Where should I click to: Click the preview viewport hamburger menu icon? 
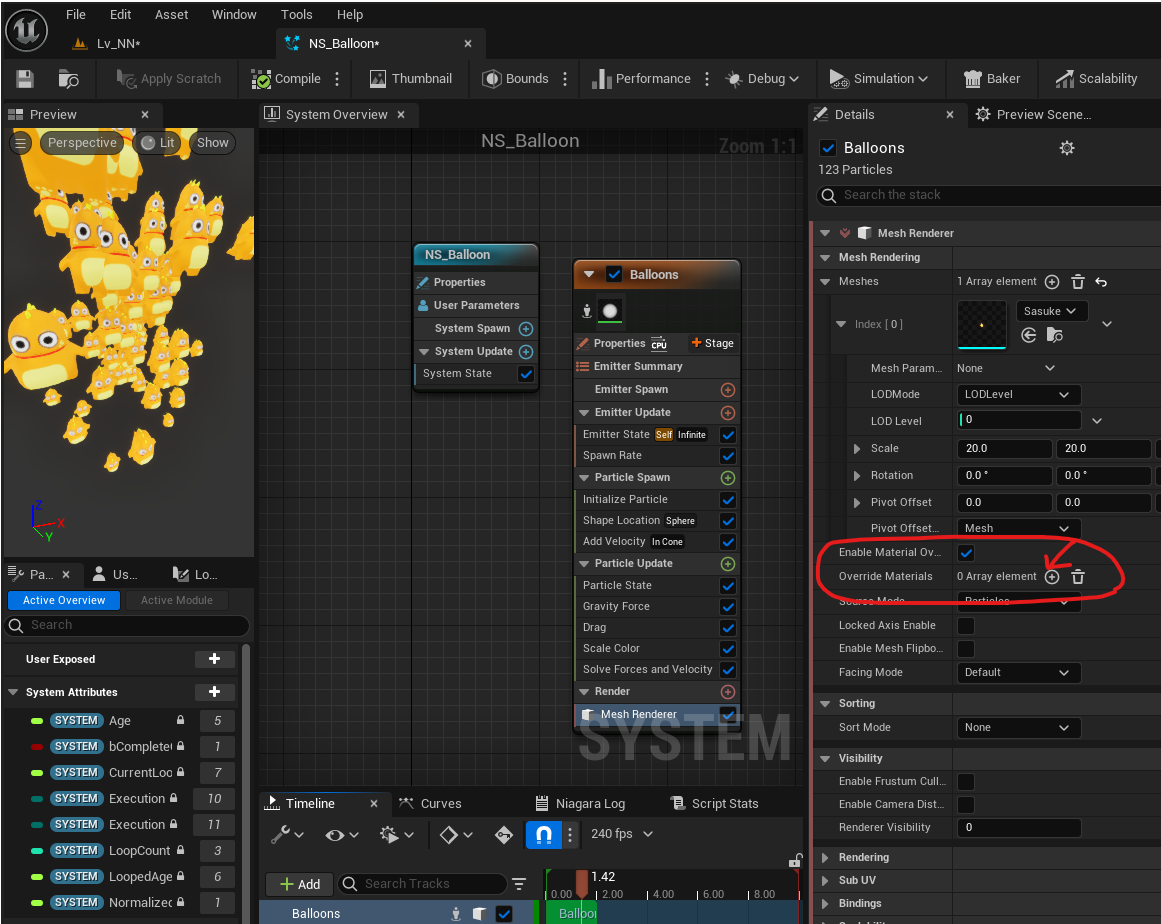pyautogui.click(x=21, y=143)
